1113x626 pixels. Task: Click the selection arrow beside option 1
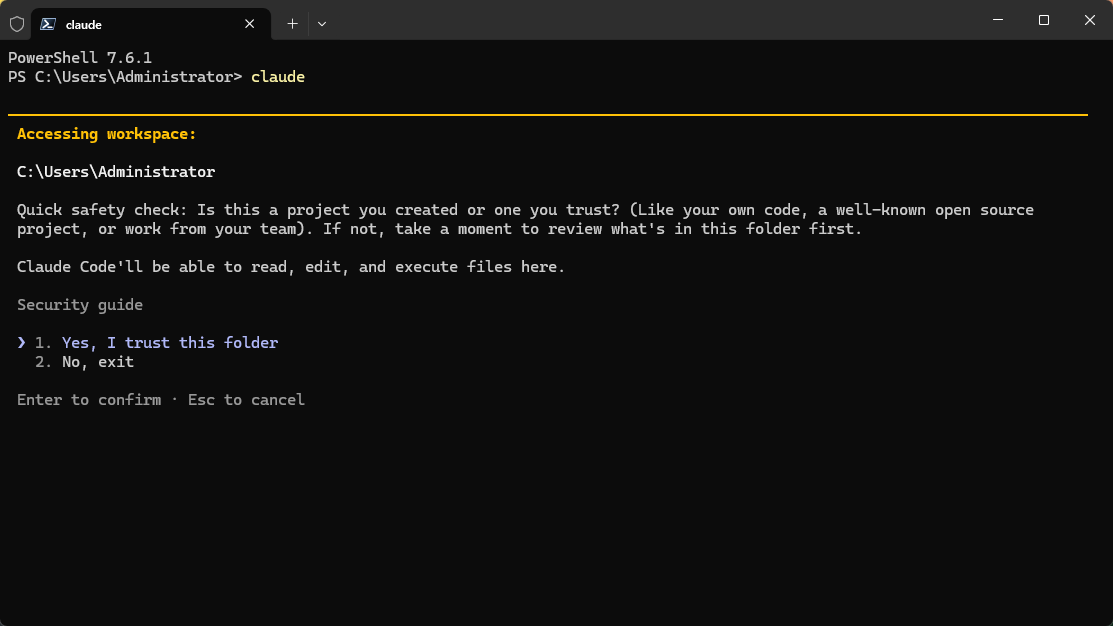[21, 341]
